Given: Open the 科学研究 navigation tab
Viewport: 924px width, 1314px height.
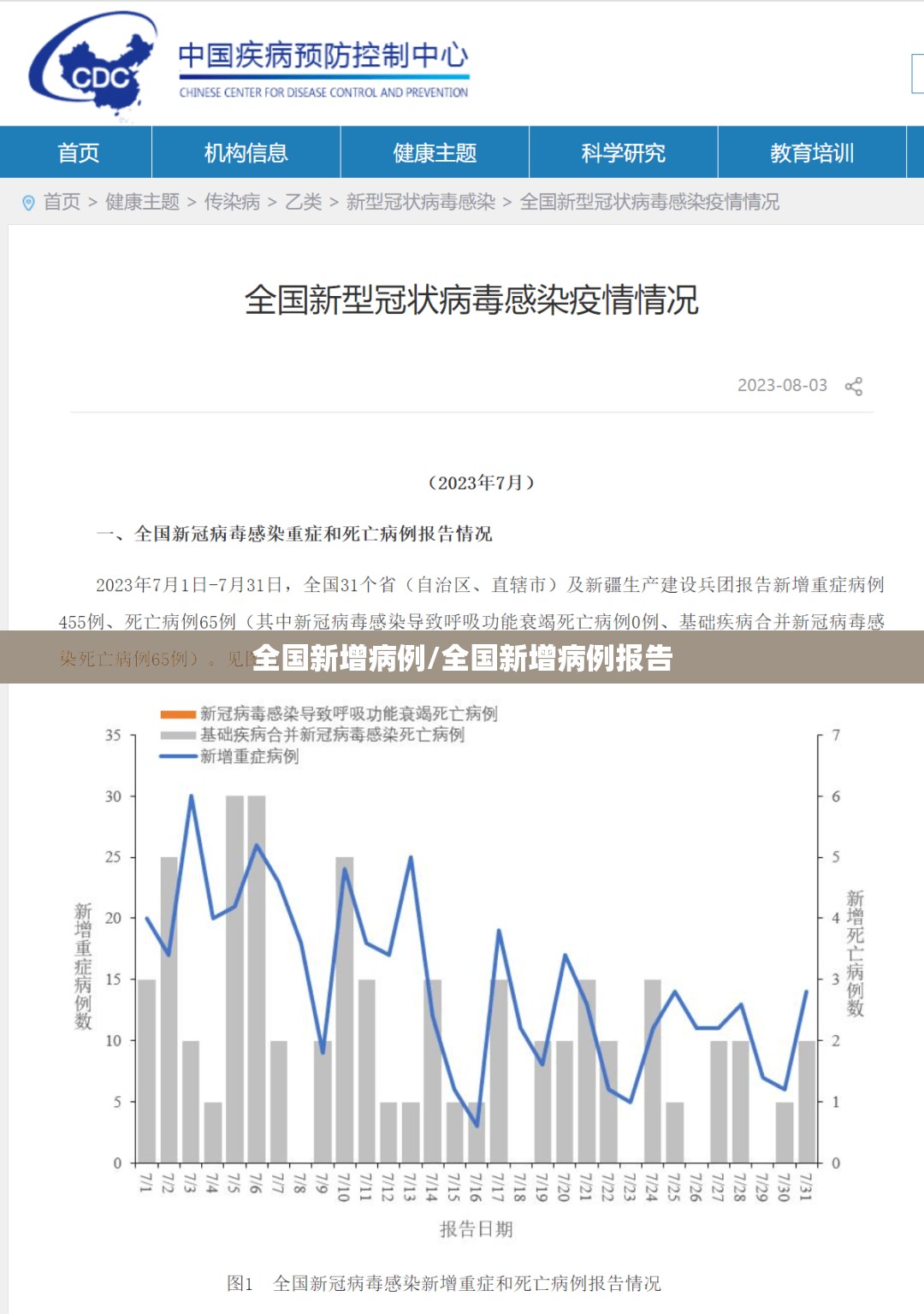Looking at the screenshot, I should pos(624,152).
